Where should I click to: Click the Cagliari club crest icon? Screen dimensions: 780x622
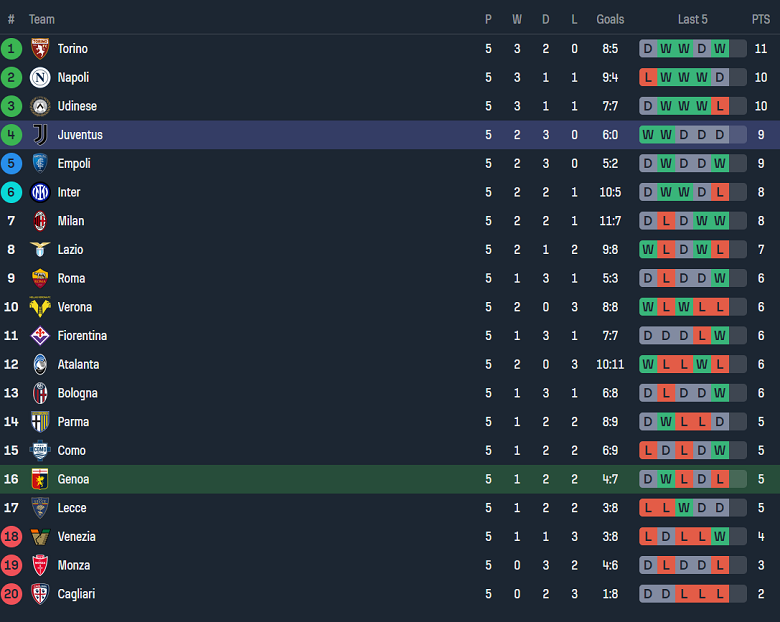[40, 594]
